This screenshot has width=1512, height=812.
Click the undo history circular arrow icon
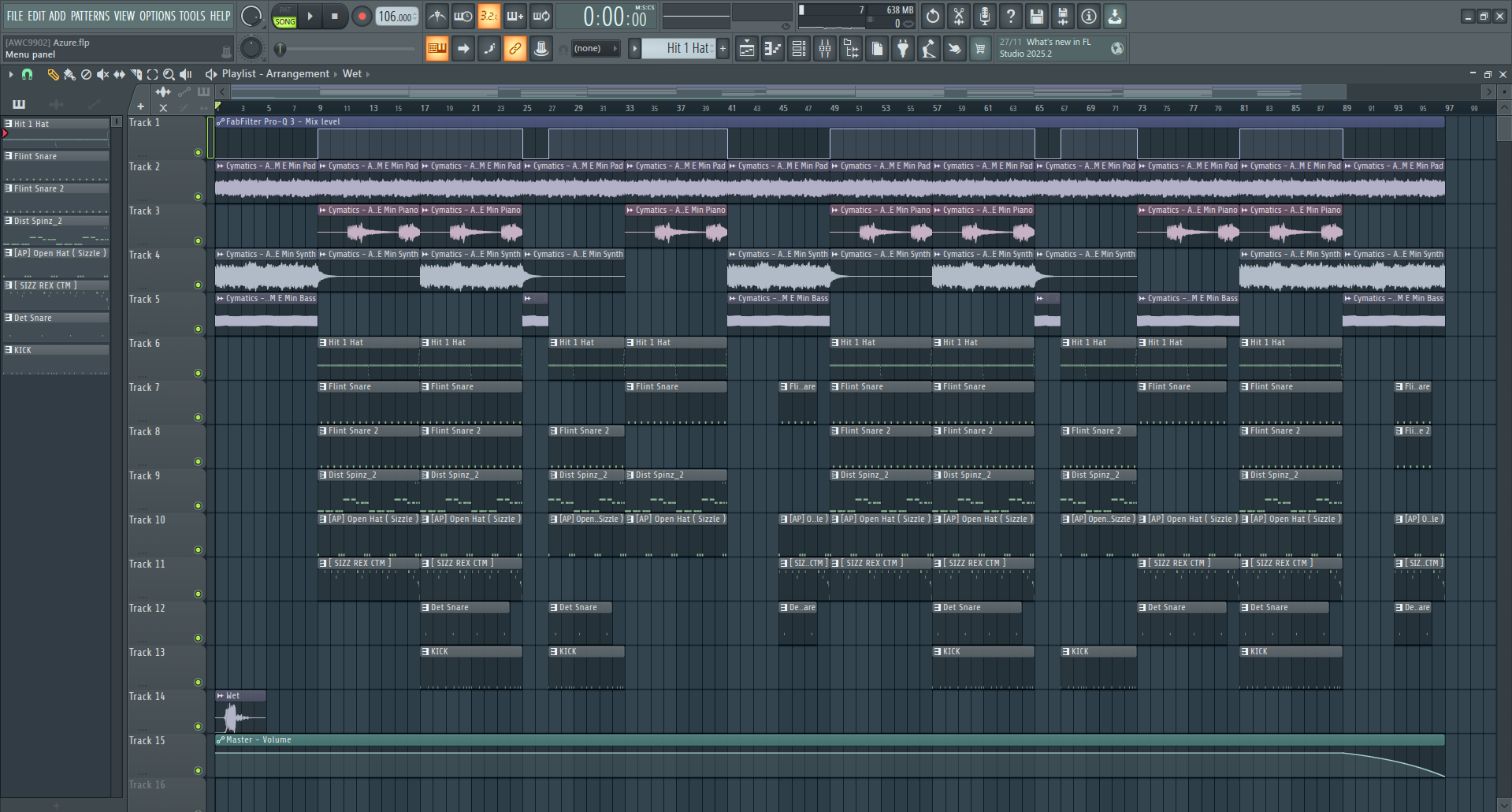click(933, 16)
